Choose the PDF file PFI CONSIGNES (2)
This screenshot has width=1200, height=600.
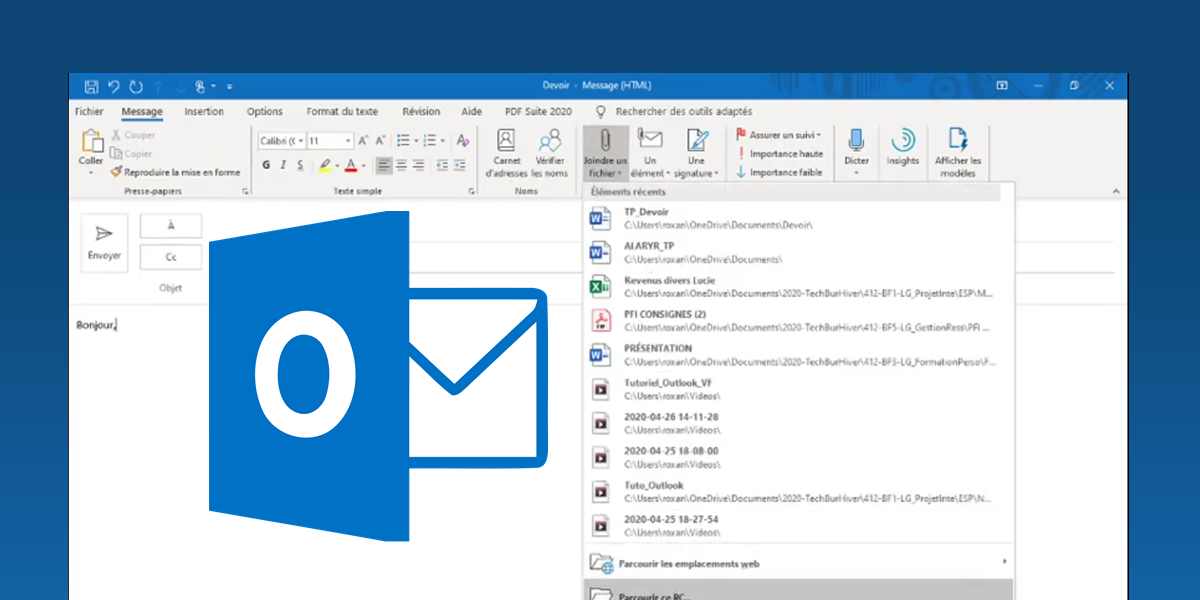[798, 321]
